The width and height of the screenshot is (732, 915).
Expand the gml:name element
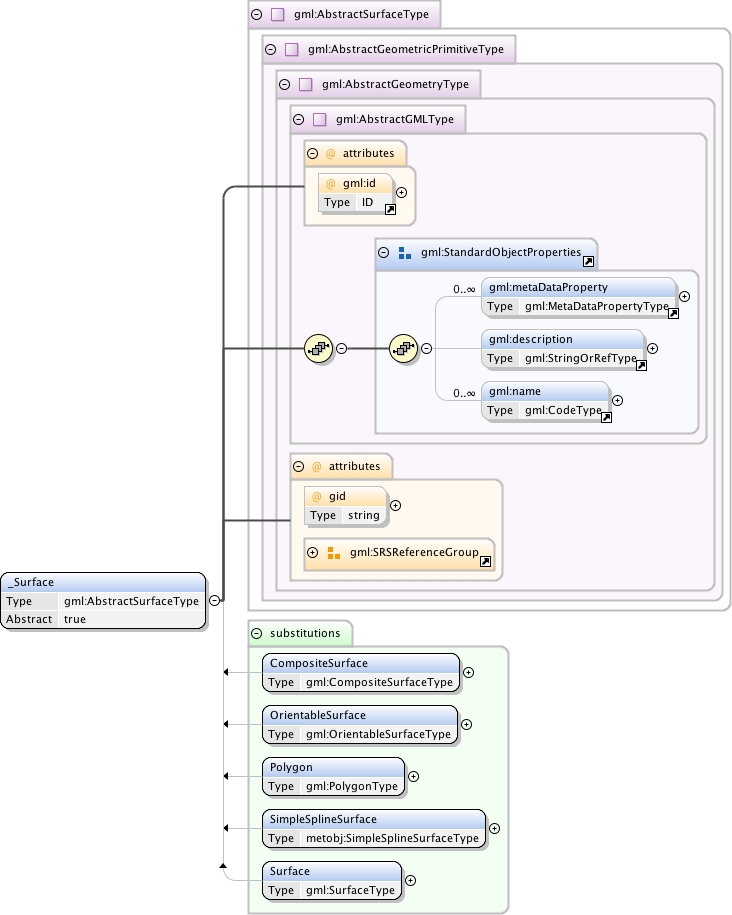(618, 400)
